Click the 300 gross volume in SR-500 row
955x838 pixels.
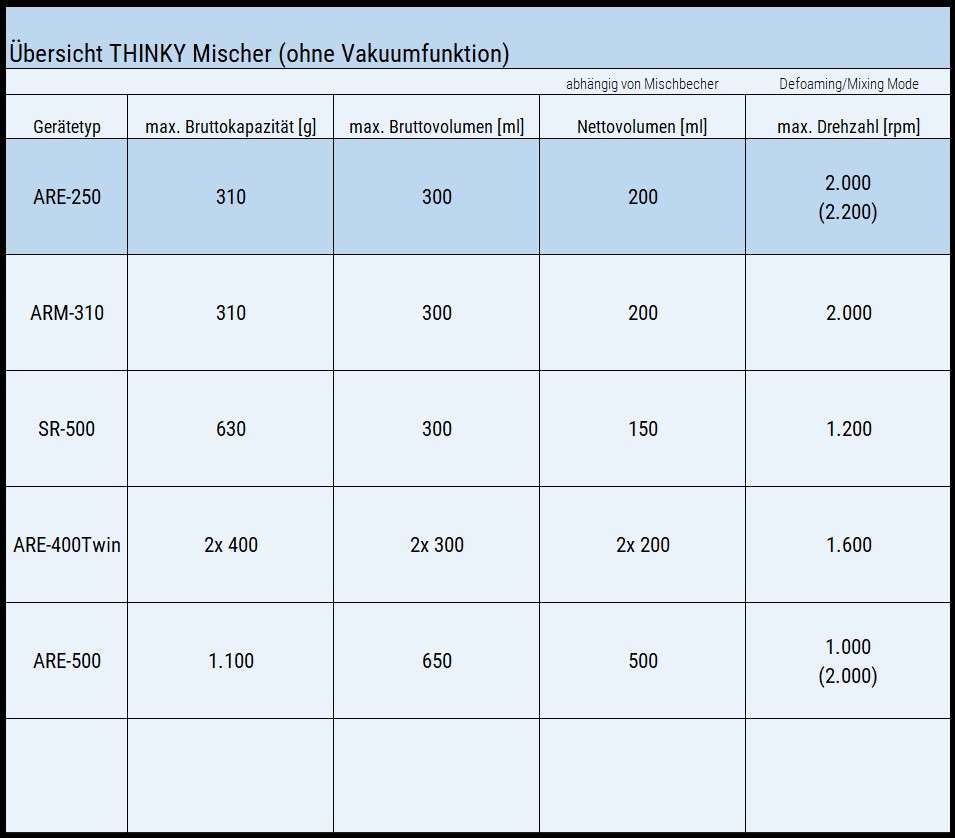pos(437,429)
